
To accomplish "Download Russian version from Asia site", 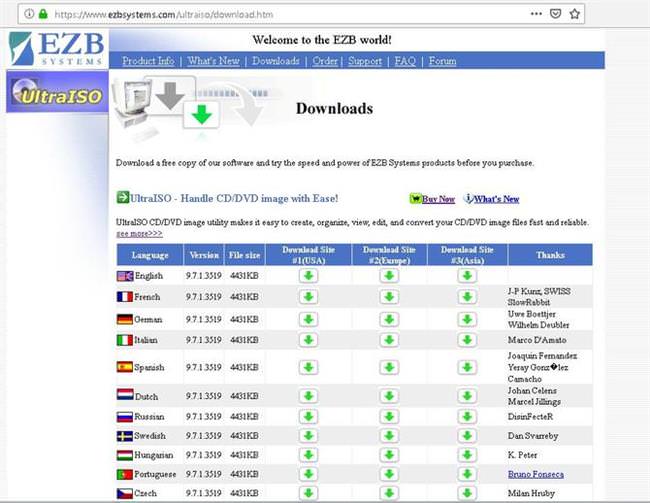I will (467, 416).
